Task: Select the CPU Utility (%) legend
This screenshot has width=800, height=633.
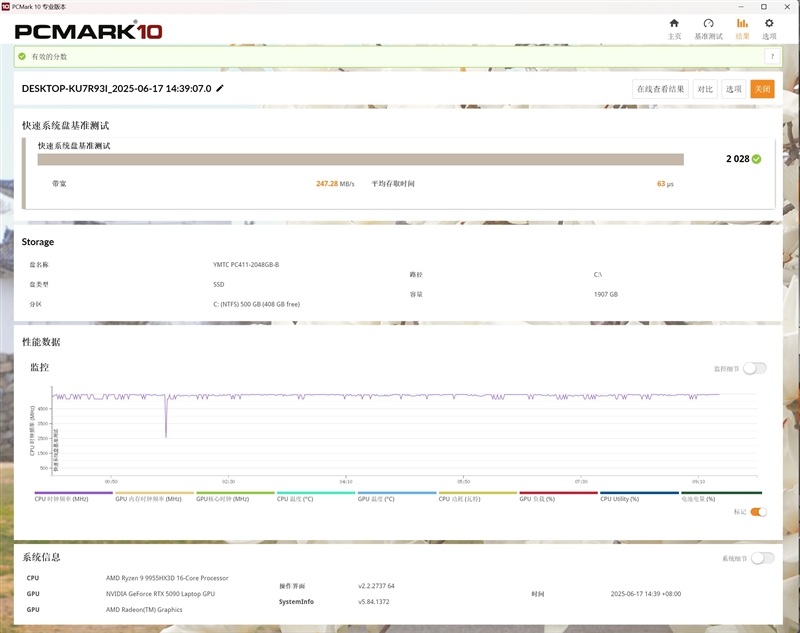Action: [639, 497]
